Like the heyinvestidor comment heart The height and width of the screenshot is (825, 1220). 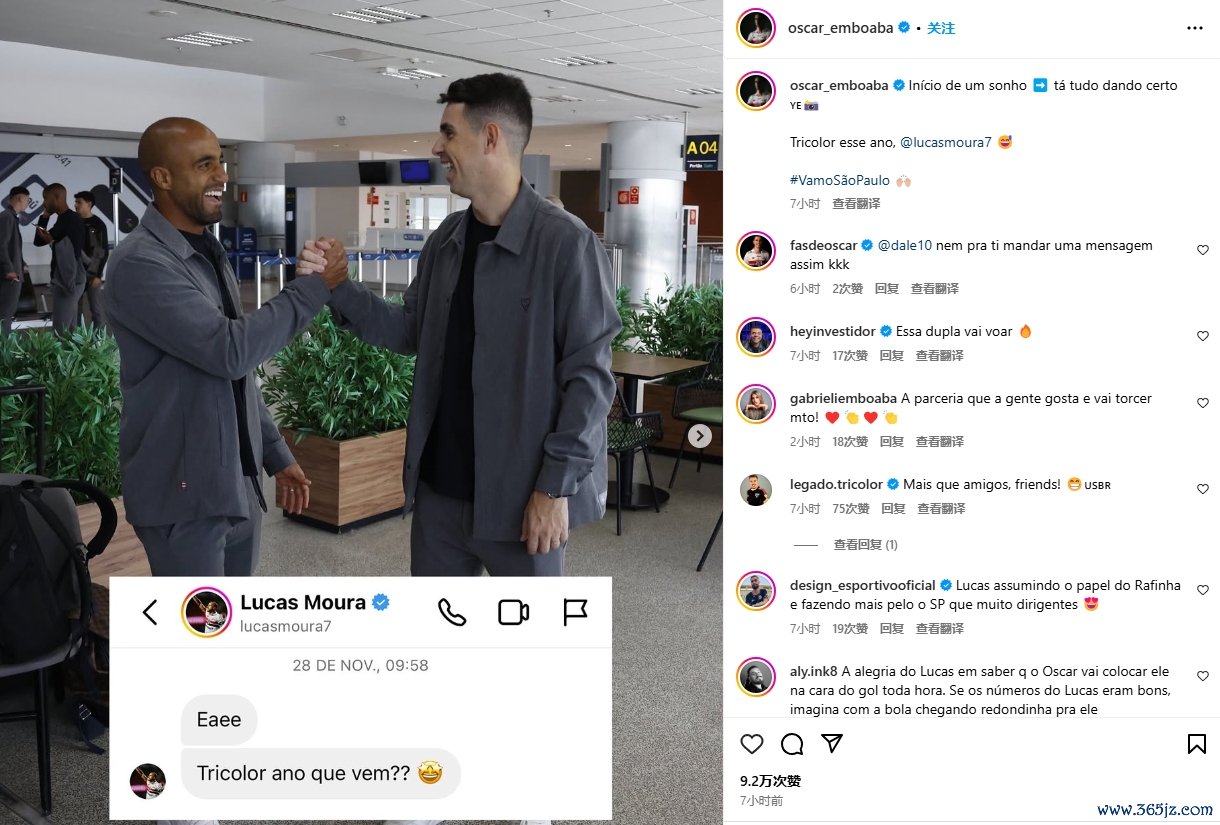[x=1203, y=336]
